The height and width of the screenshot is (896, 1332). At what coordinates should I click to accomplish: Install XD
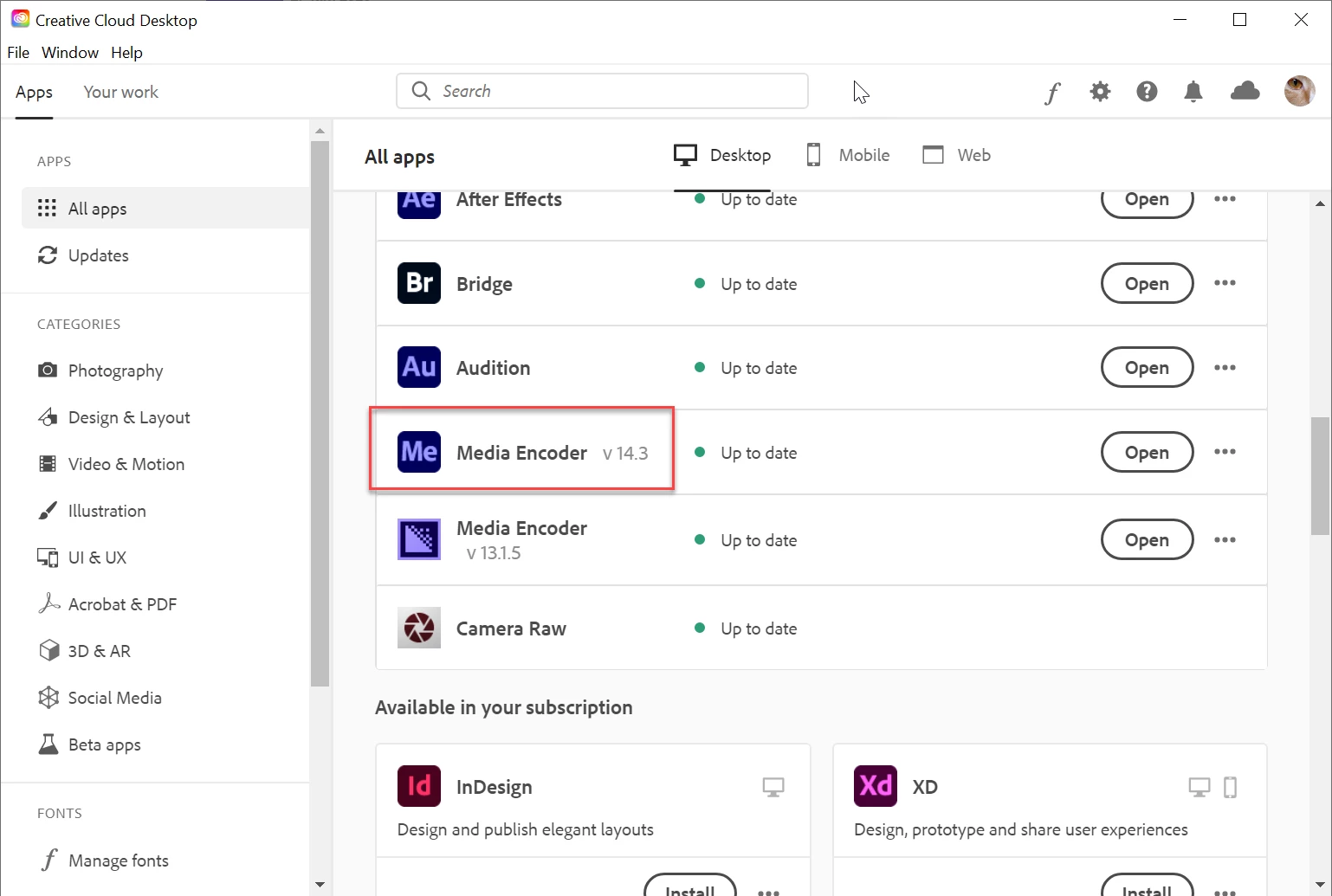point(1147,886)
